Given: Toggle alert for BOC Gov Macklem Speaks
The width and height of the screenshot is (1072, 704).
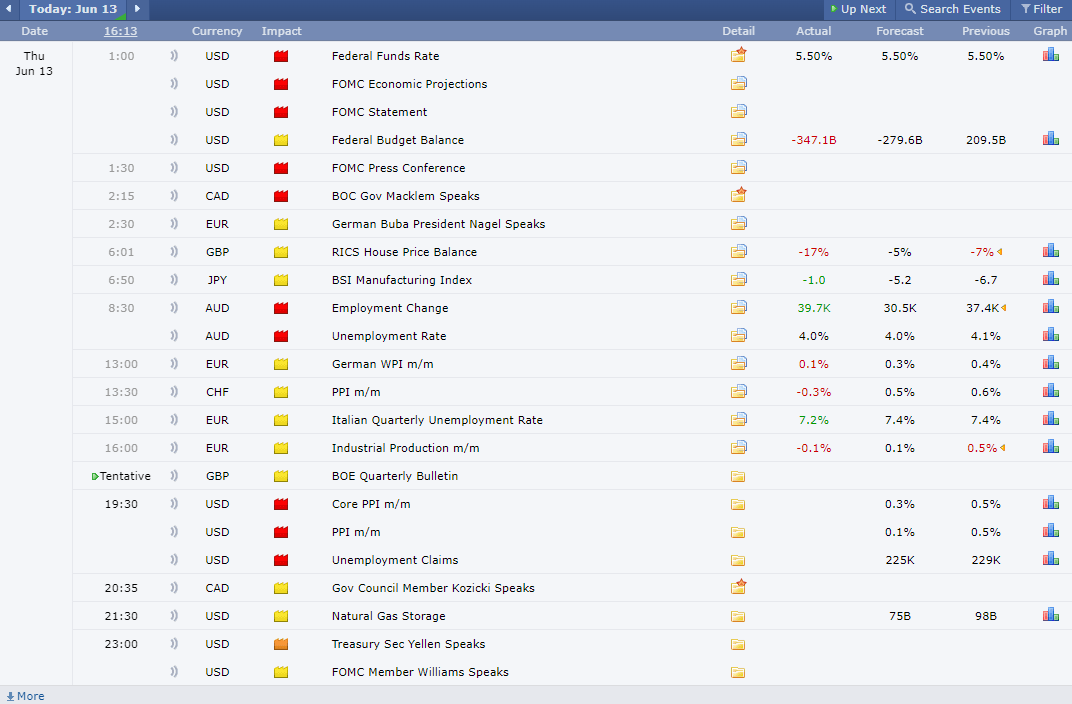Looking at the screenshot, I should [x=174, y=195].
